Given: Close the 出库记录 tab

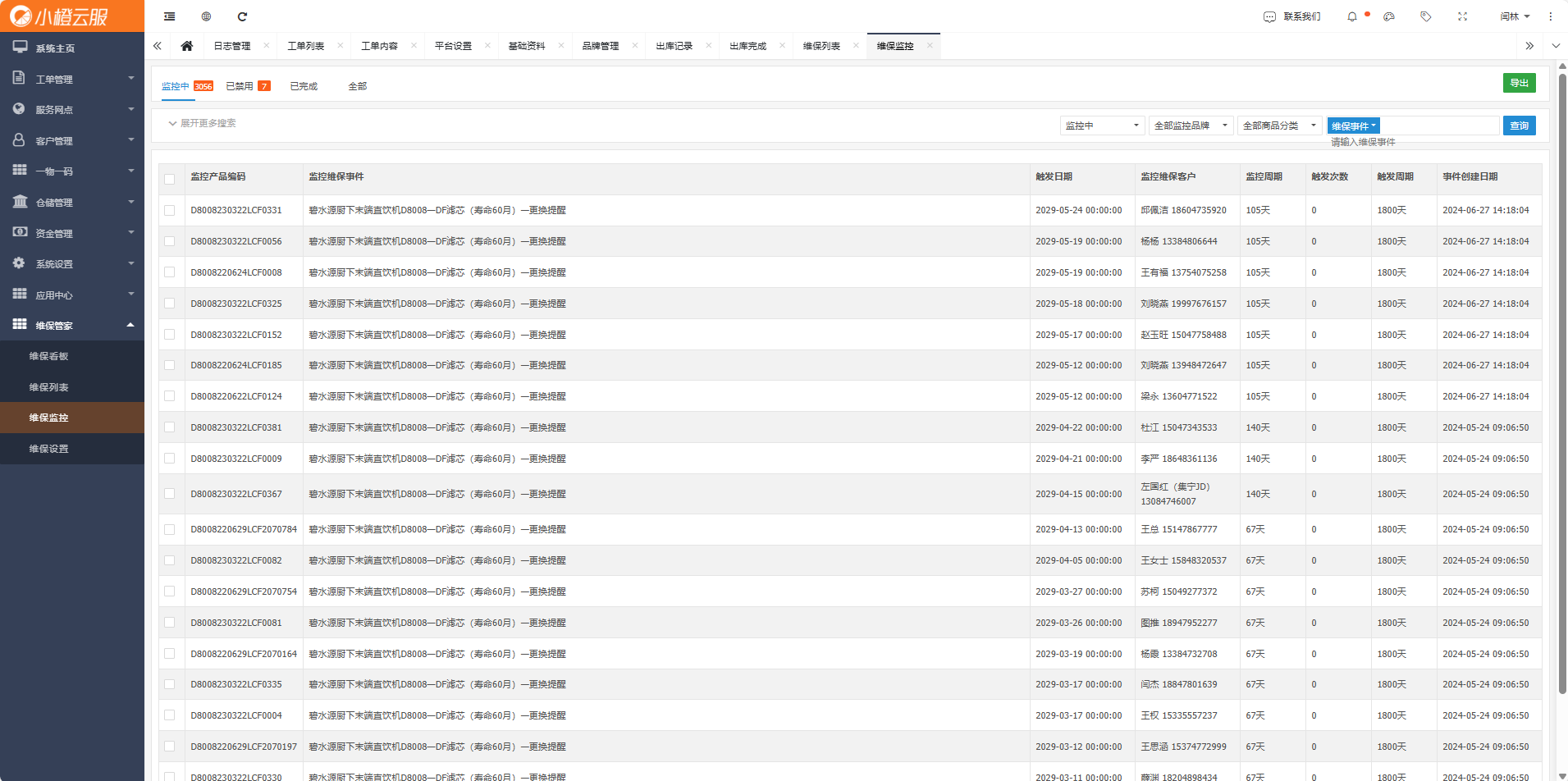Looking at the screenshot, I should pyautogui.click(x=709, y=45).
